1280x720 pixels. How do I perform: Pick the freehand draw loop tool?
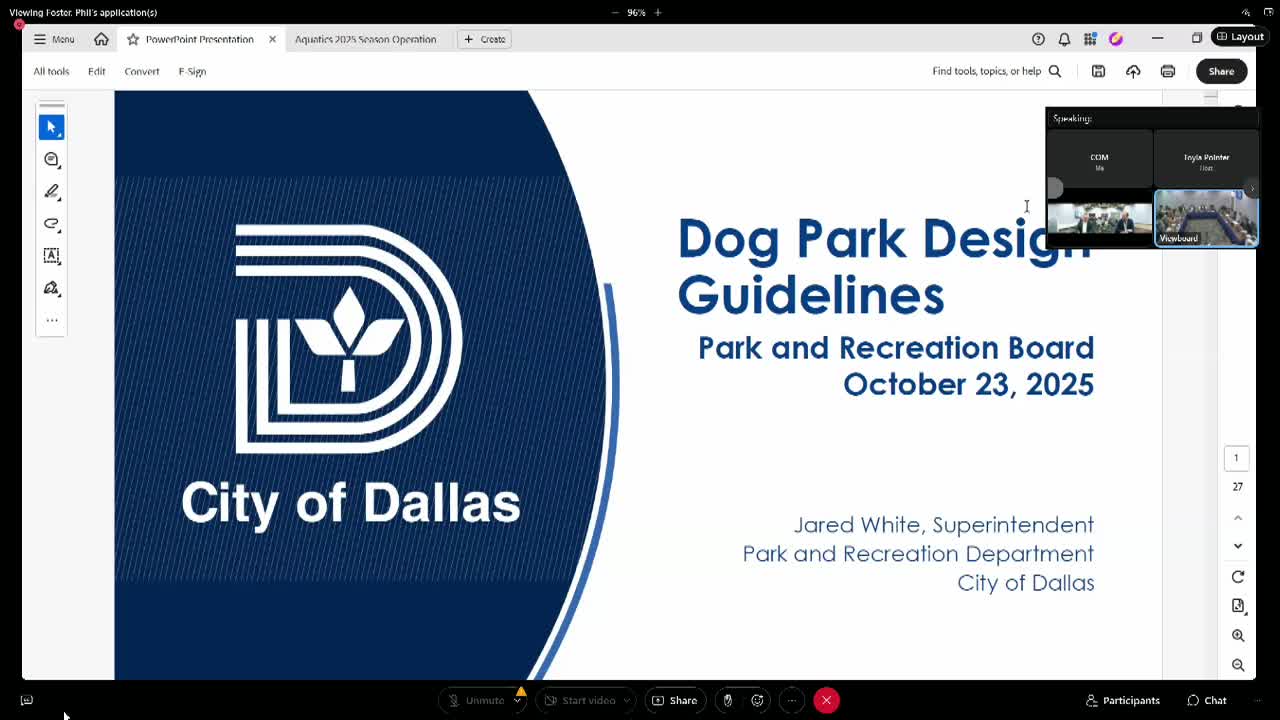pos(51,223)
